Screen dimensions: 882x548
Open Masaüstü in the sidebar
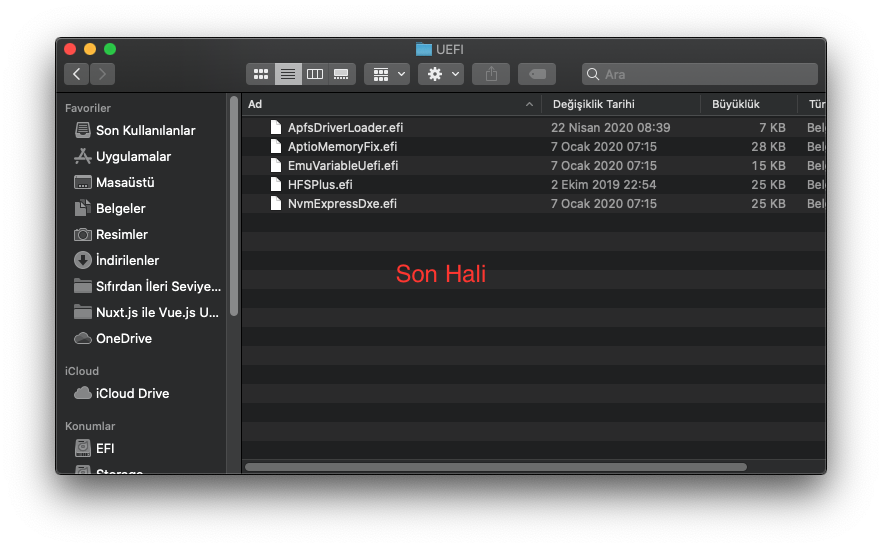(125, 183)
